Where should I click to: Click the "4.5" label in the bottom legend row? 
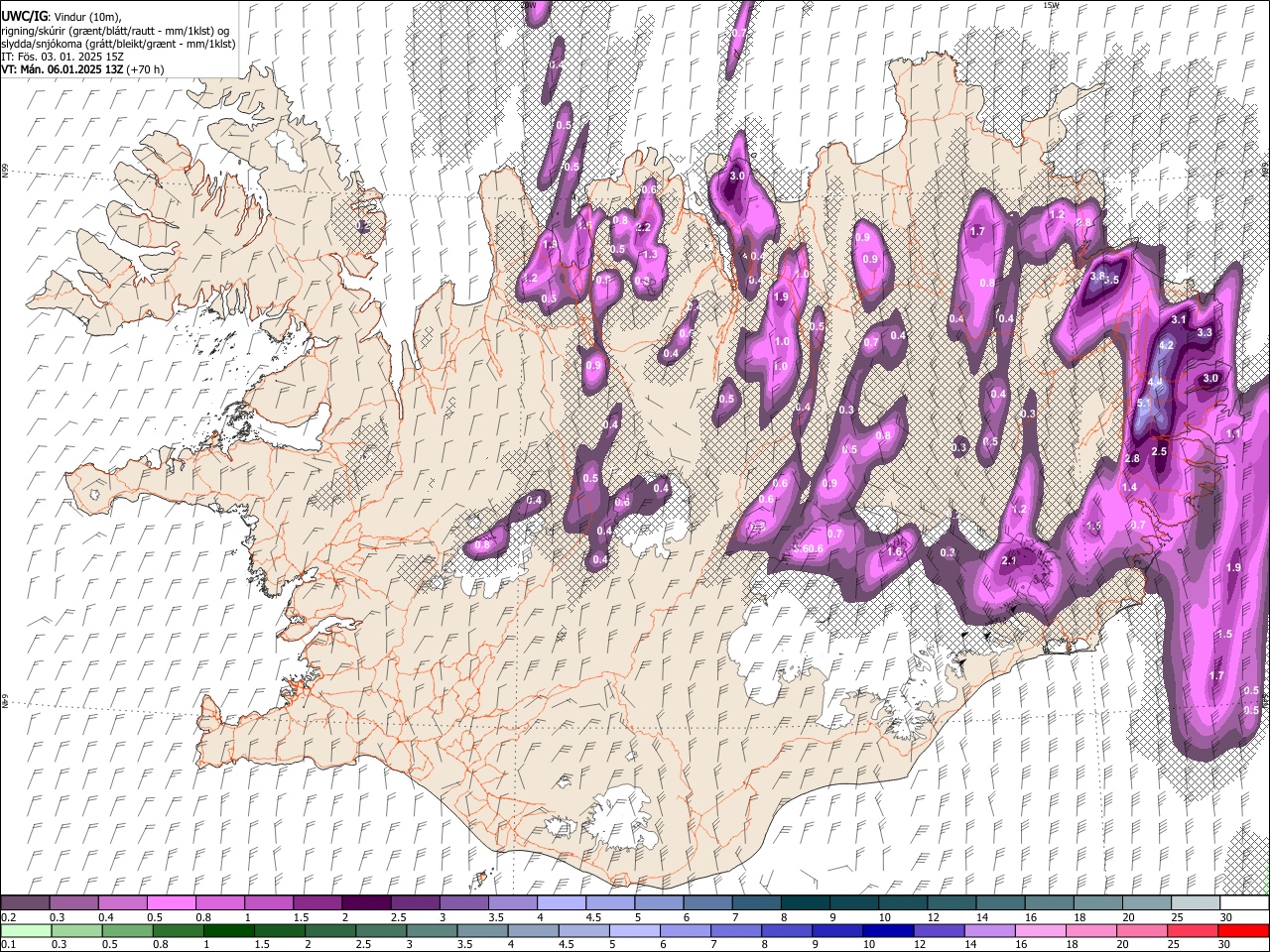[x=568, y=944]
